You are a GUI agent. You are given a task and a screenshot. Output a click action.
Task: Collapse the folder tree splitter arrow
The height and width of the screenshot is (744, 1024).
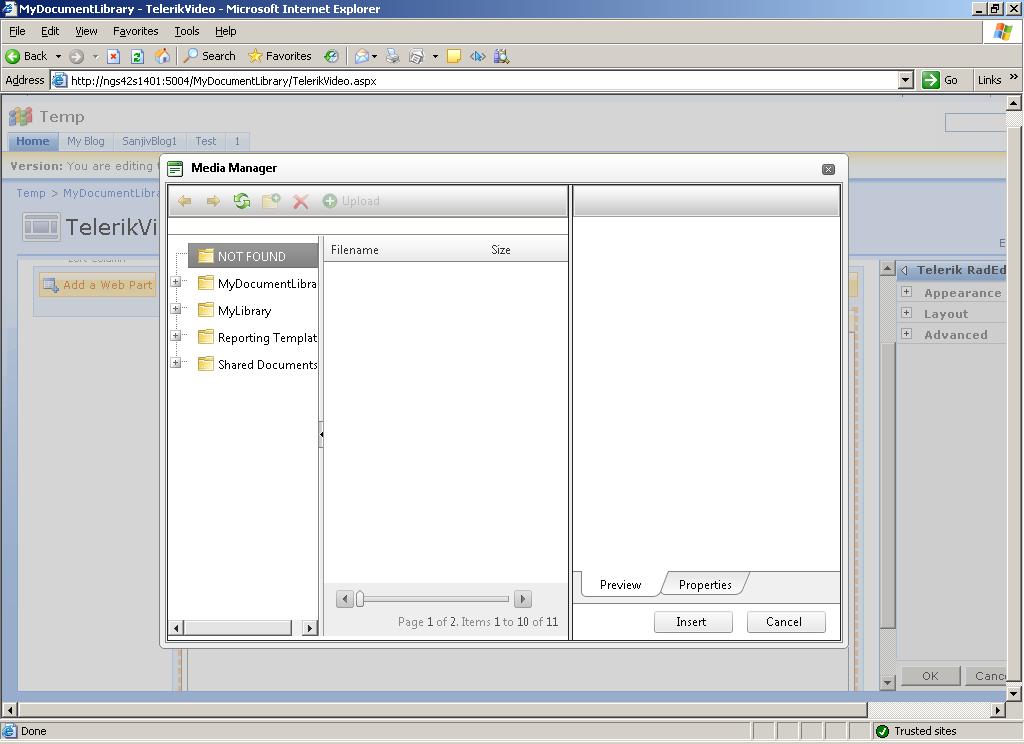(321, 434)
